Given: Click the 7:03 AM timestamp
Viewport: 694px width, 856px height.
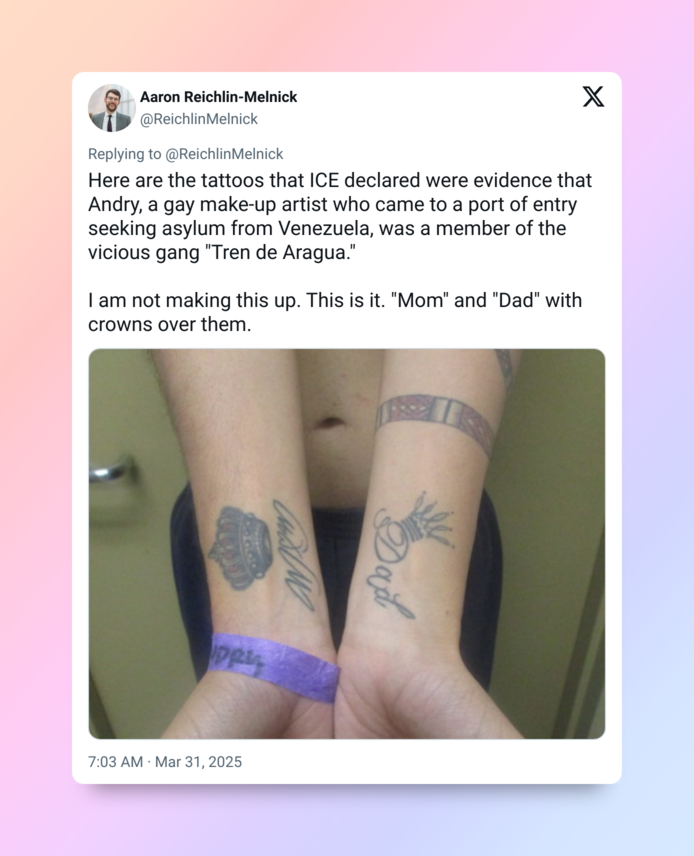Looking at the screenshot, I should click(x=115, y=762).
